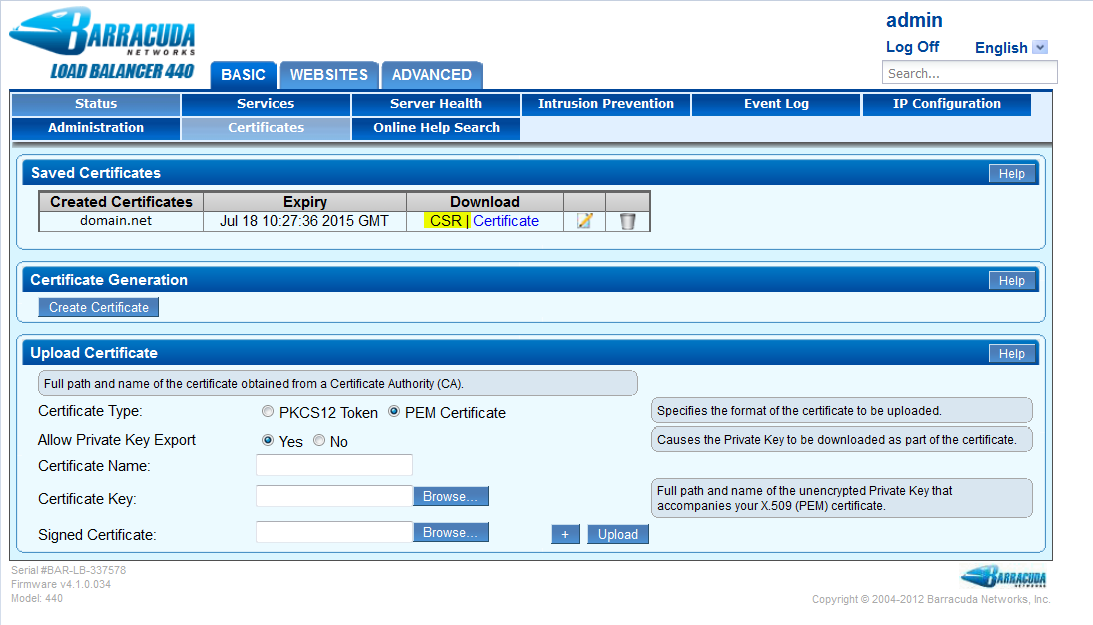Click the Certificate Key path field
Screen dimensions: 1093x625
point(334,496)
